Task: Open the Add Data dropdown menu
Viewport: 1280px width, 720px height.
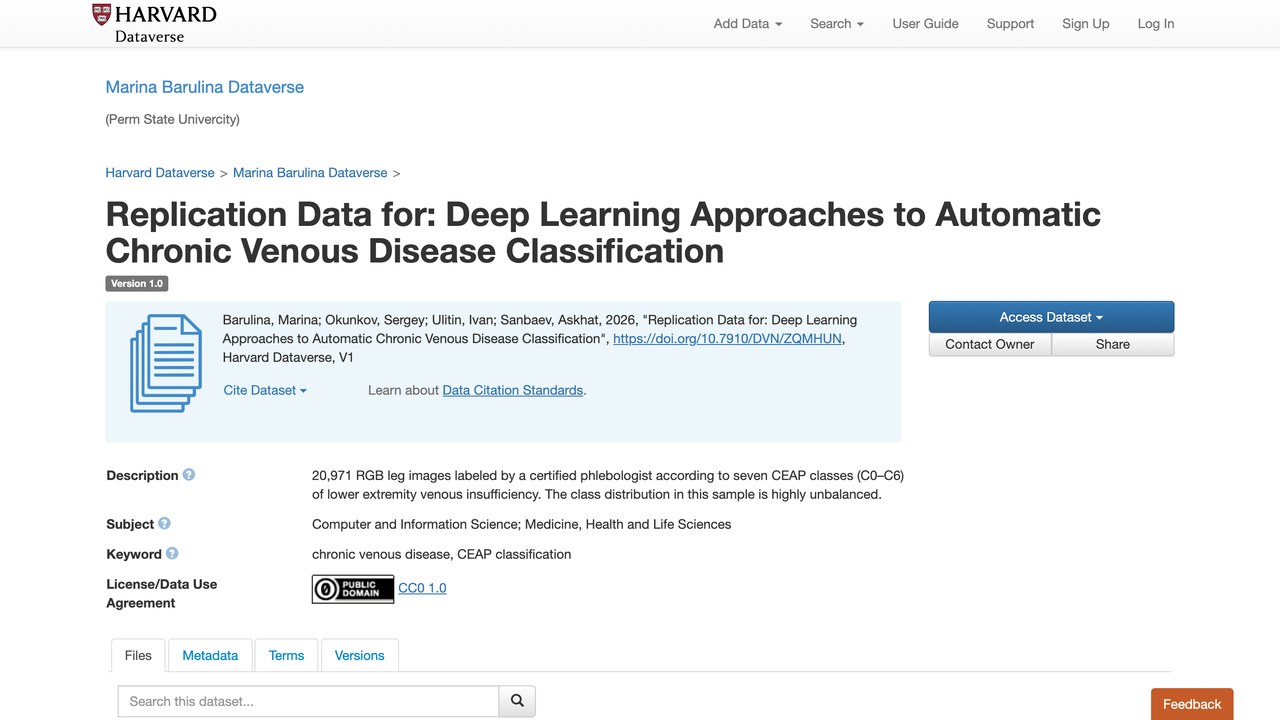Action: (x=747, y=24)
